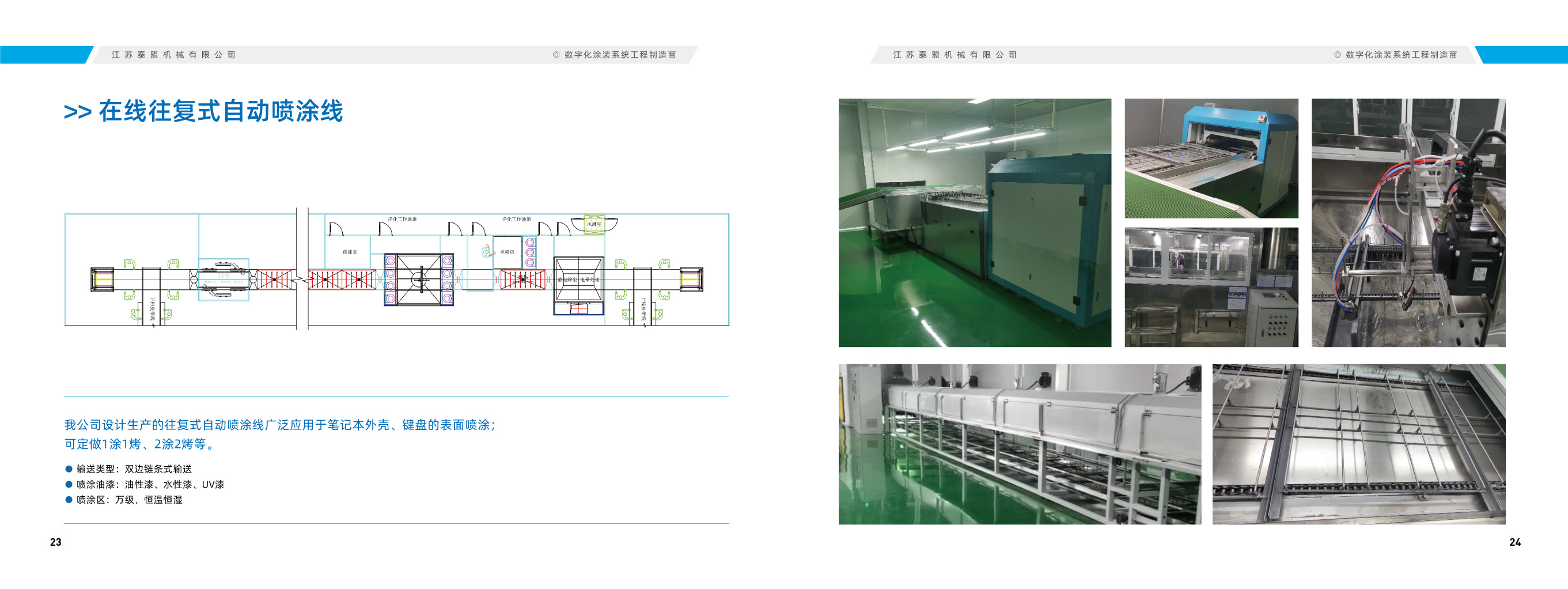Screen dimensions: 1568x589
Task: Click the UV室 chamber in the diagram
Action: pos(224,278)
